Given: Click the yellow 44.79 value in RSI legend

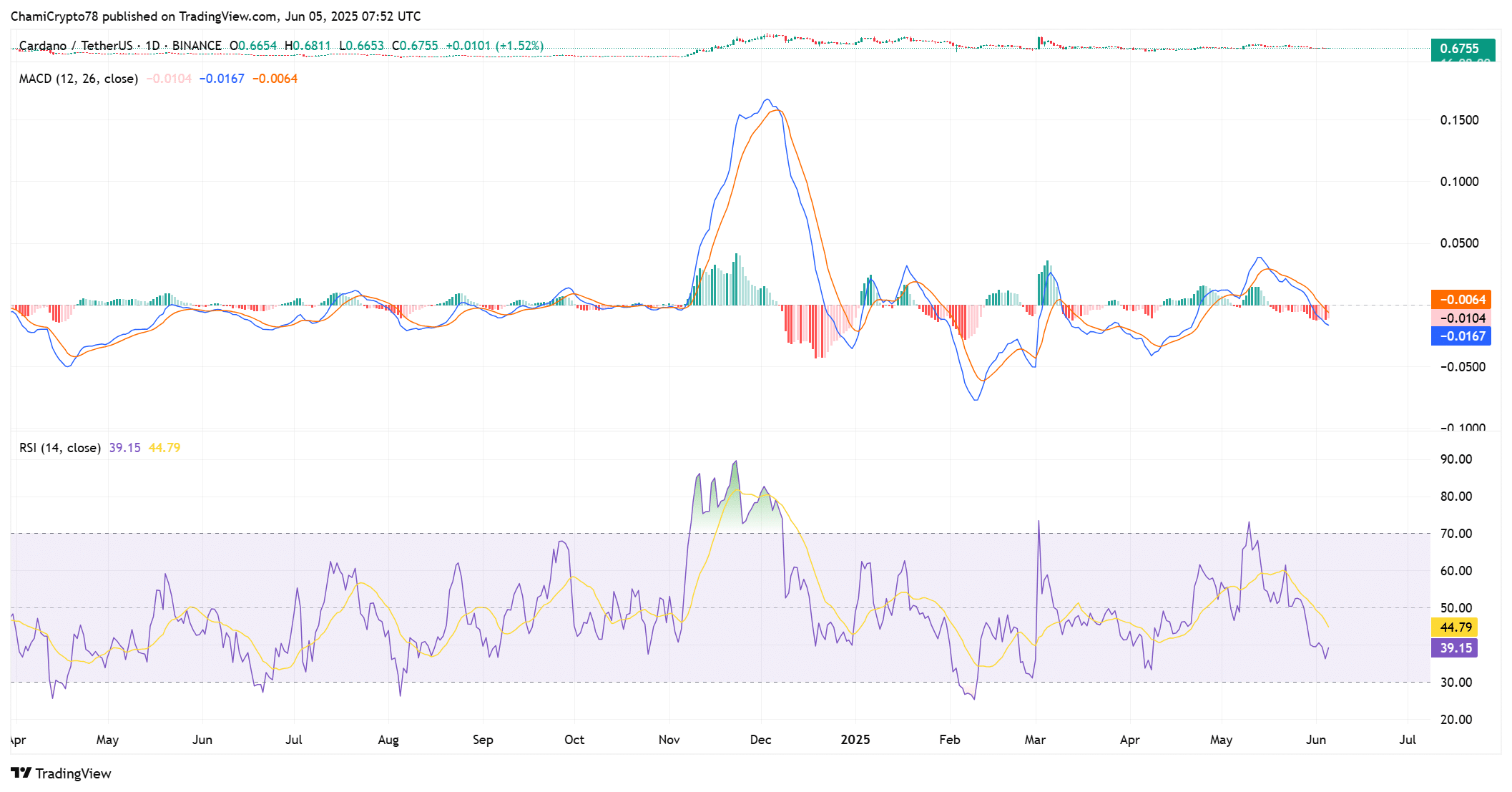Looking at the screenshot, I should coord(165,448).
